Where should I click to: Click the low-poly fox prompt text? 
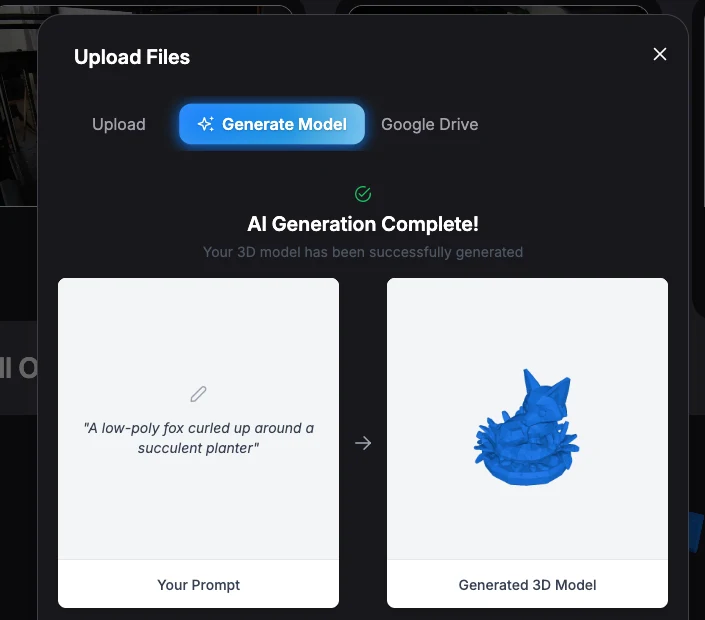(198, 438)
